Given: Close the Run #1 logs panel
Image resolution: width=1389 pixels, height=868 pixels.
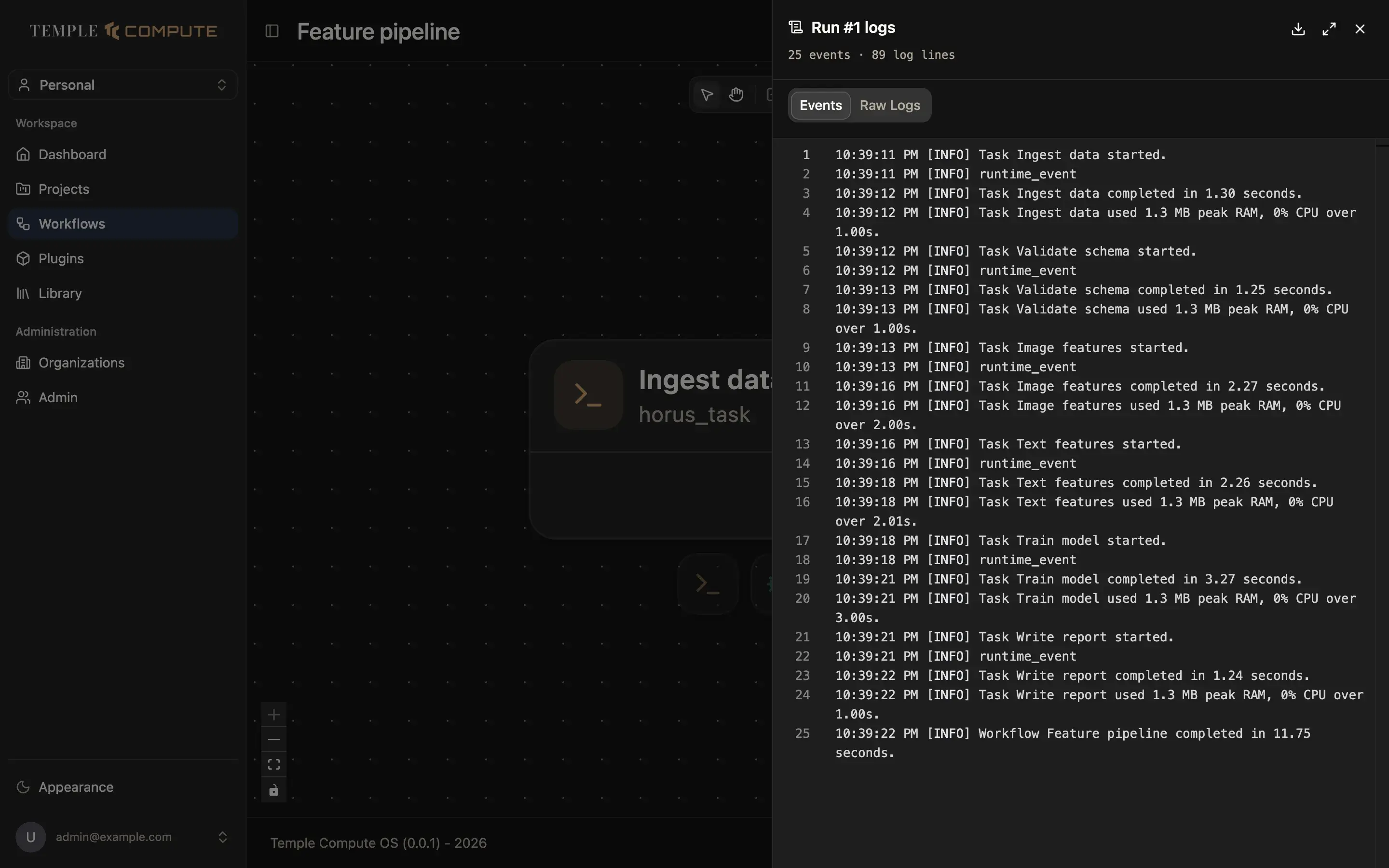Looking at the screenshot, I should coord(1360,29).
